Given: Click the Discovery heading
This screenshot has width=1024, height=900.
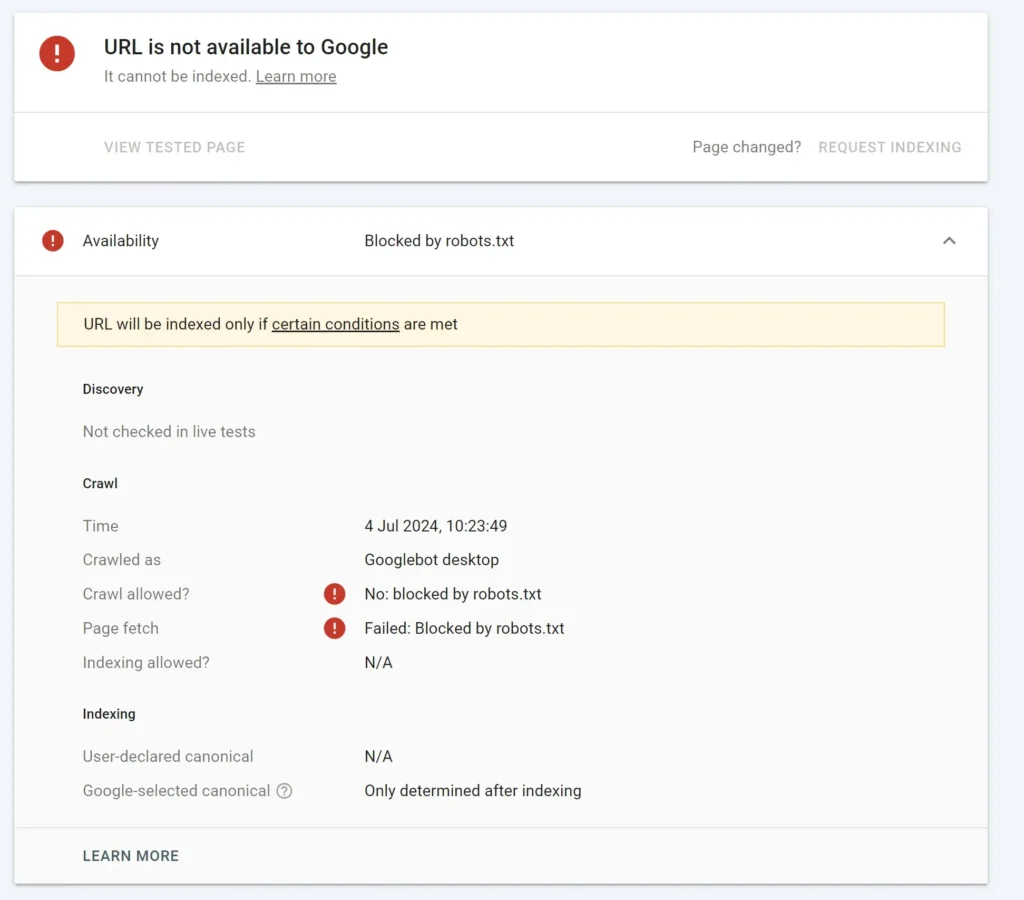Looking at the screenshot, I should coord(113,389).
